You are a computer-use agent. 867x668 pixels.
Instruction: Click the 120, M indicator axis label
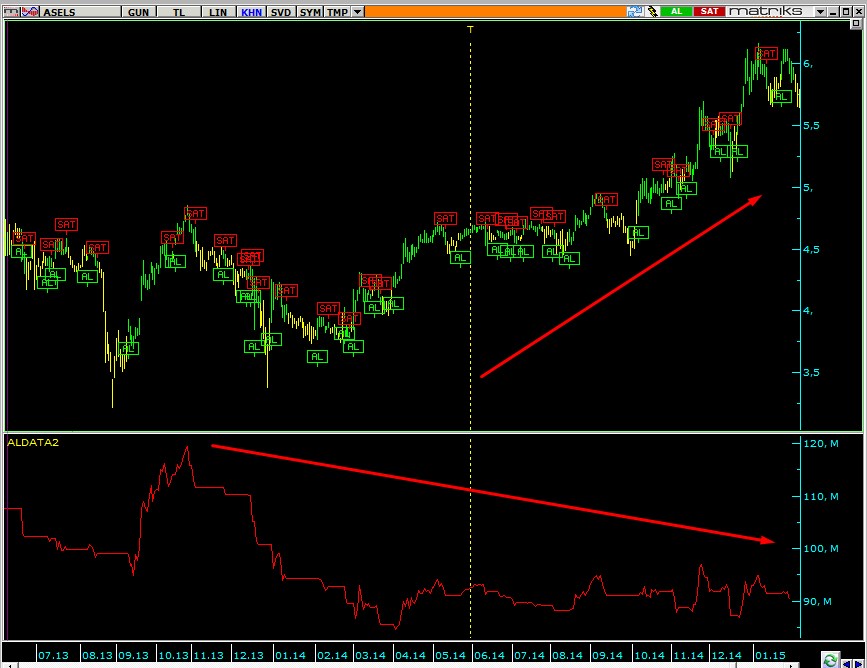coord(821,443)
